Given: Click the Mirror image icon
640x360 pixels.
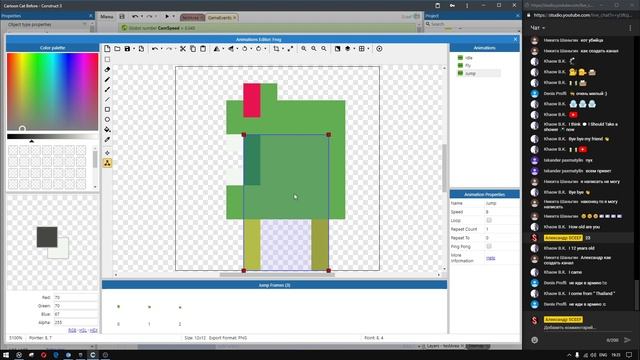Looking at the screenshot, I should pos(216,49).
